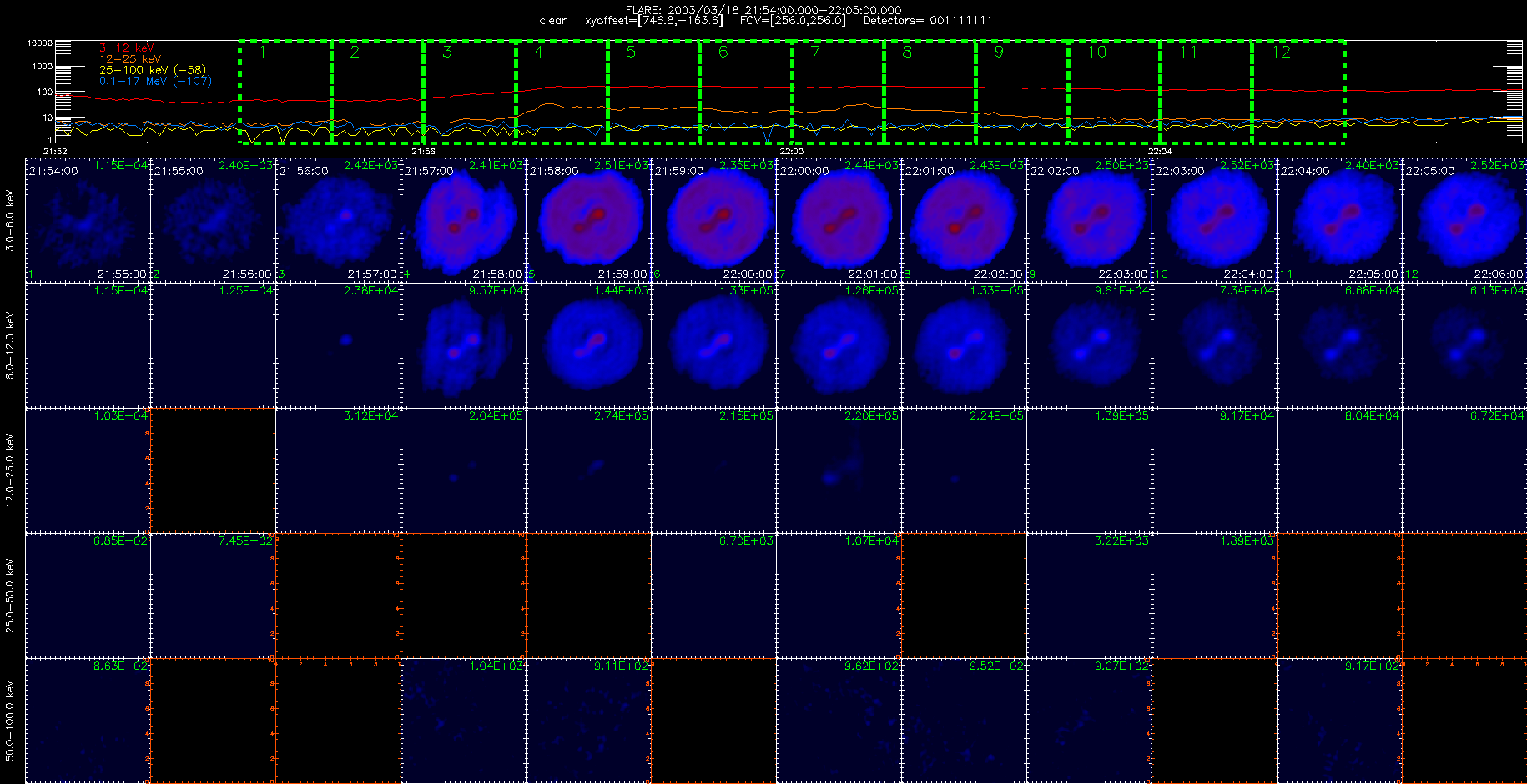Click the 50.0-100.0 keV row label
The width and height of the screenshot is (1527, 784).
pyautogui.click(x=10, y=720)
